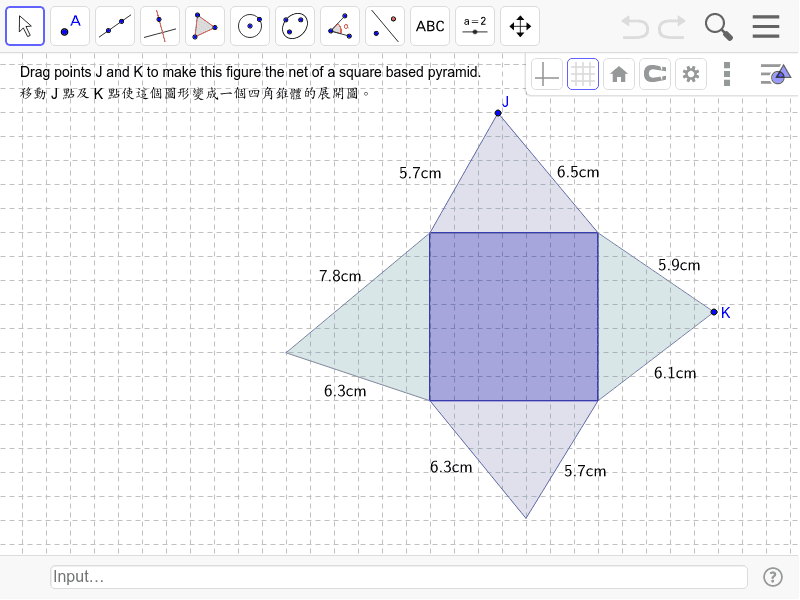Open the main hamburger menu

766,27
